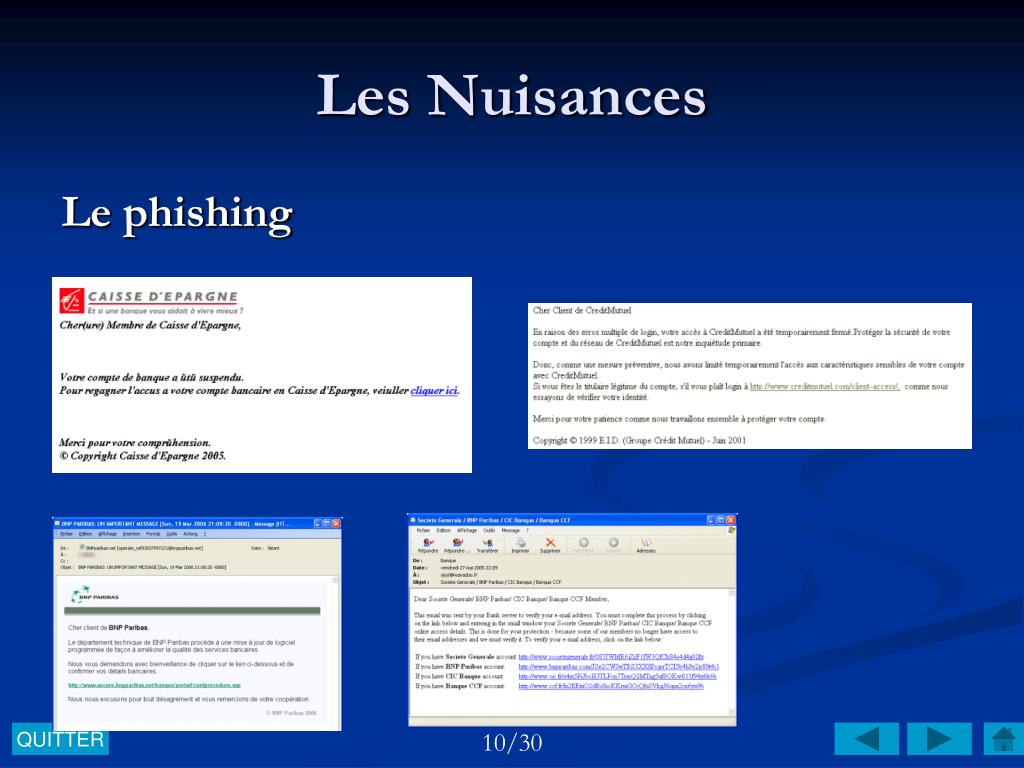
Task: Open the CIC Banque account verification link
Action: tap(617, 677)
